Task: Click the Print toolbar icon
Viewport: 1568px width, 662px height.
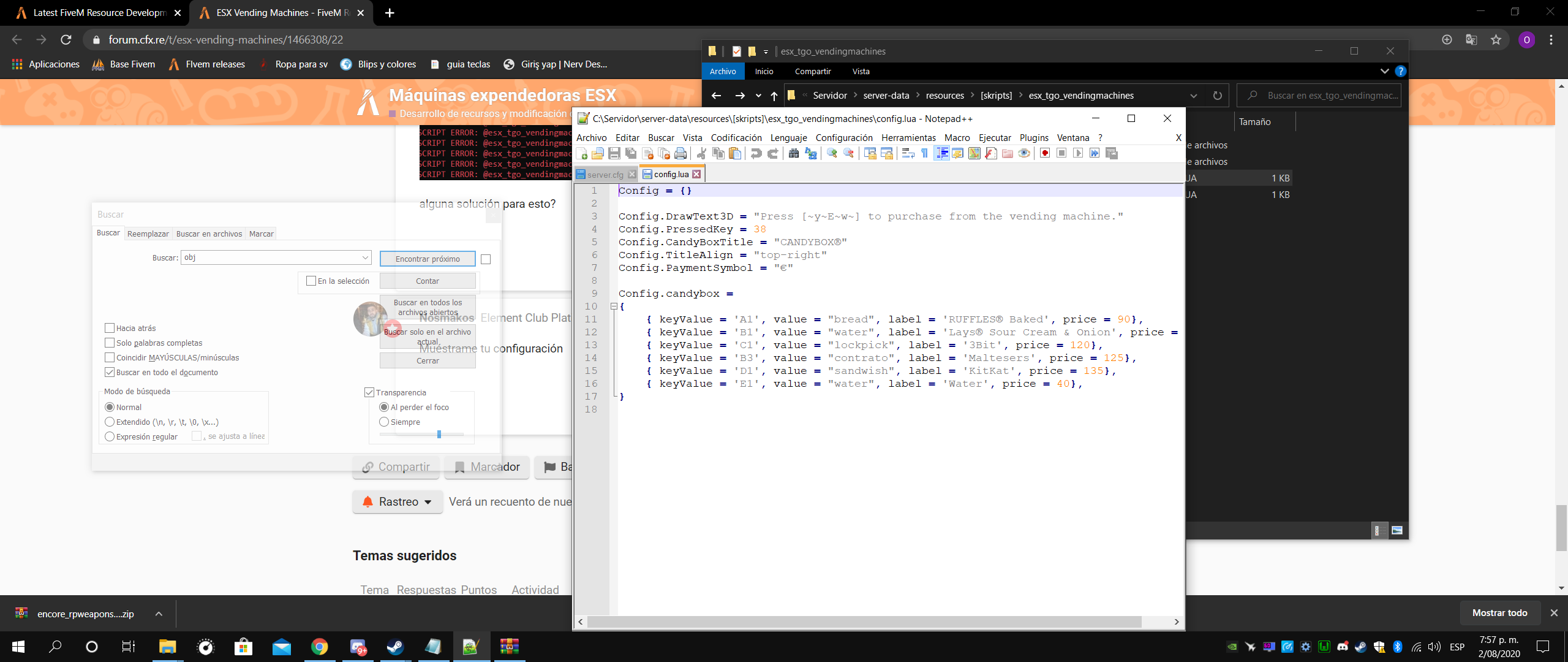Action: (x=680, y=153)
